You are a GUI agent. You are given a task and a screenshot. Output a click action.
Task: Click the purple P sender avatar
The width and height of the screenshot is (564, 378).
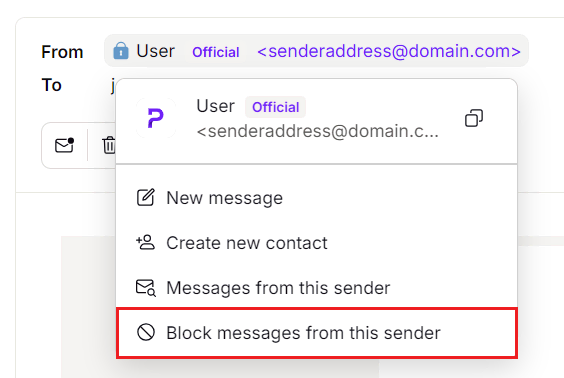[156, 118]
